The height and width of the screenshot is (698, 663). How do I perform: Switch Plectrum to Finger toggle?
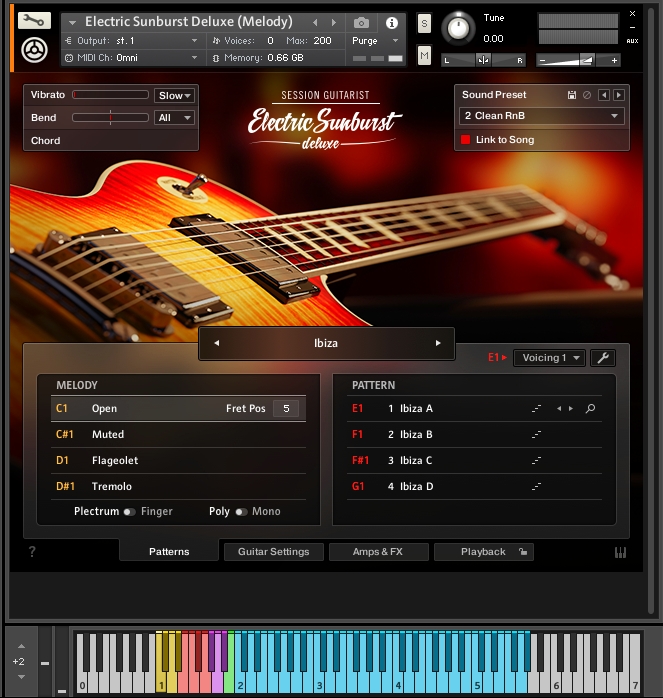[129, 512]
